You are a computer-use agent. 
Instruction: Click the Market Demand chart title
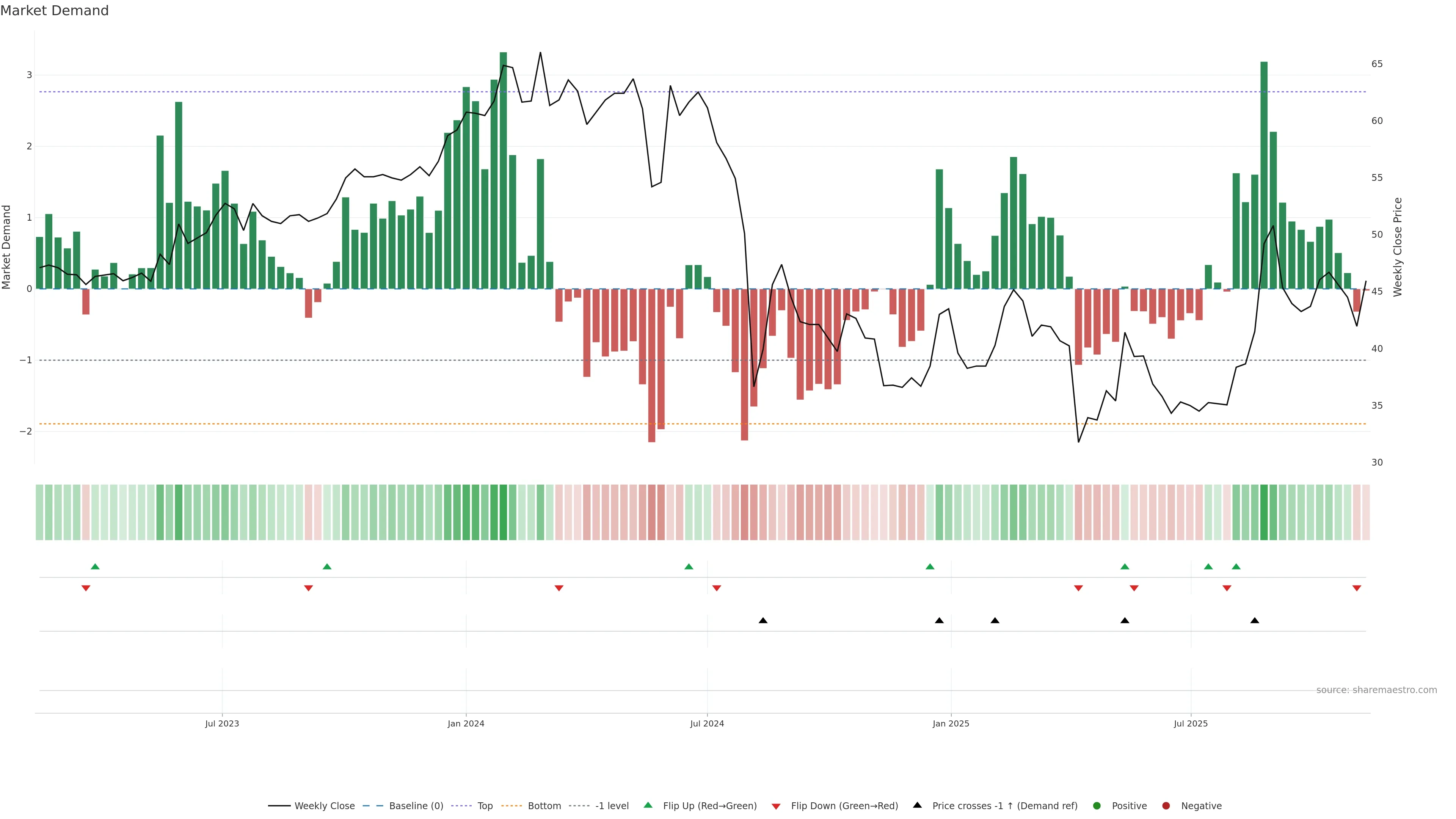(54, 11)
